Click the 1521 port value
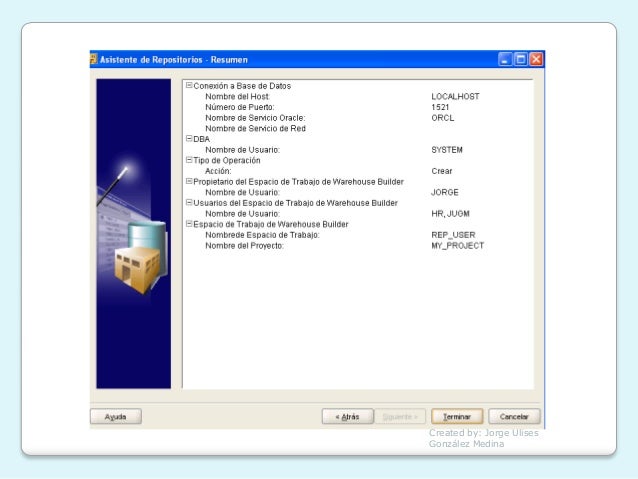 440,107
